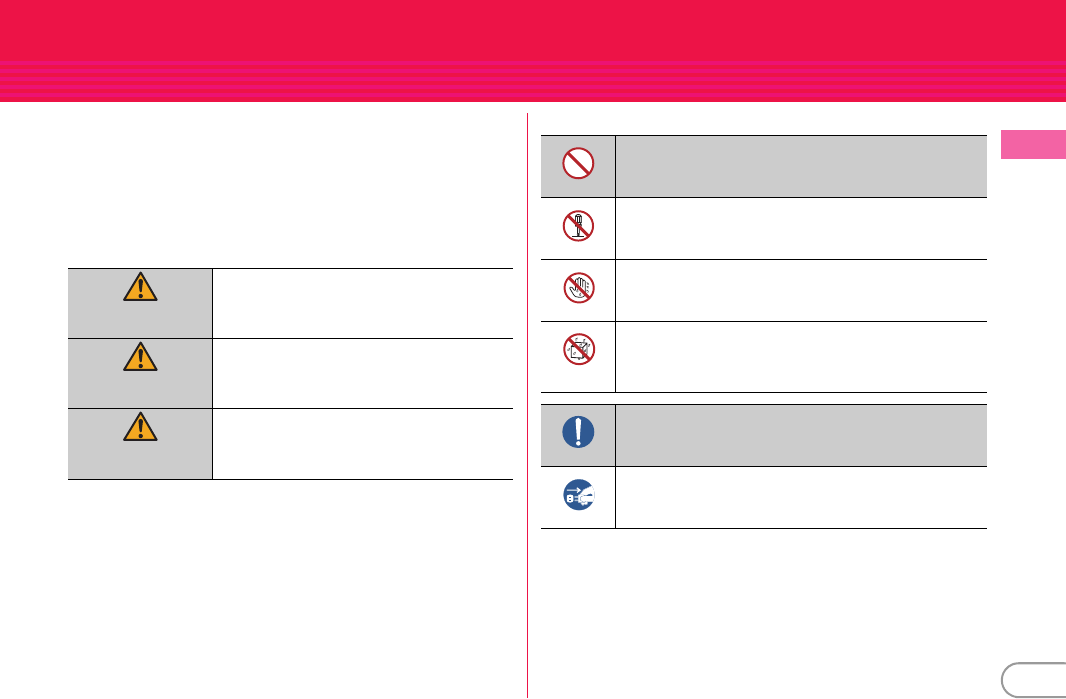
Task: Click the do-not-expose-to-water prohibition icon
Action: click(578, 350)
